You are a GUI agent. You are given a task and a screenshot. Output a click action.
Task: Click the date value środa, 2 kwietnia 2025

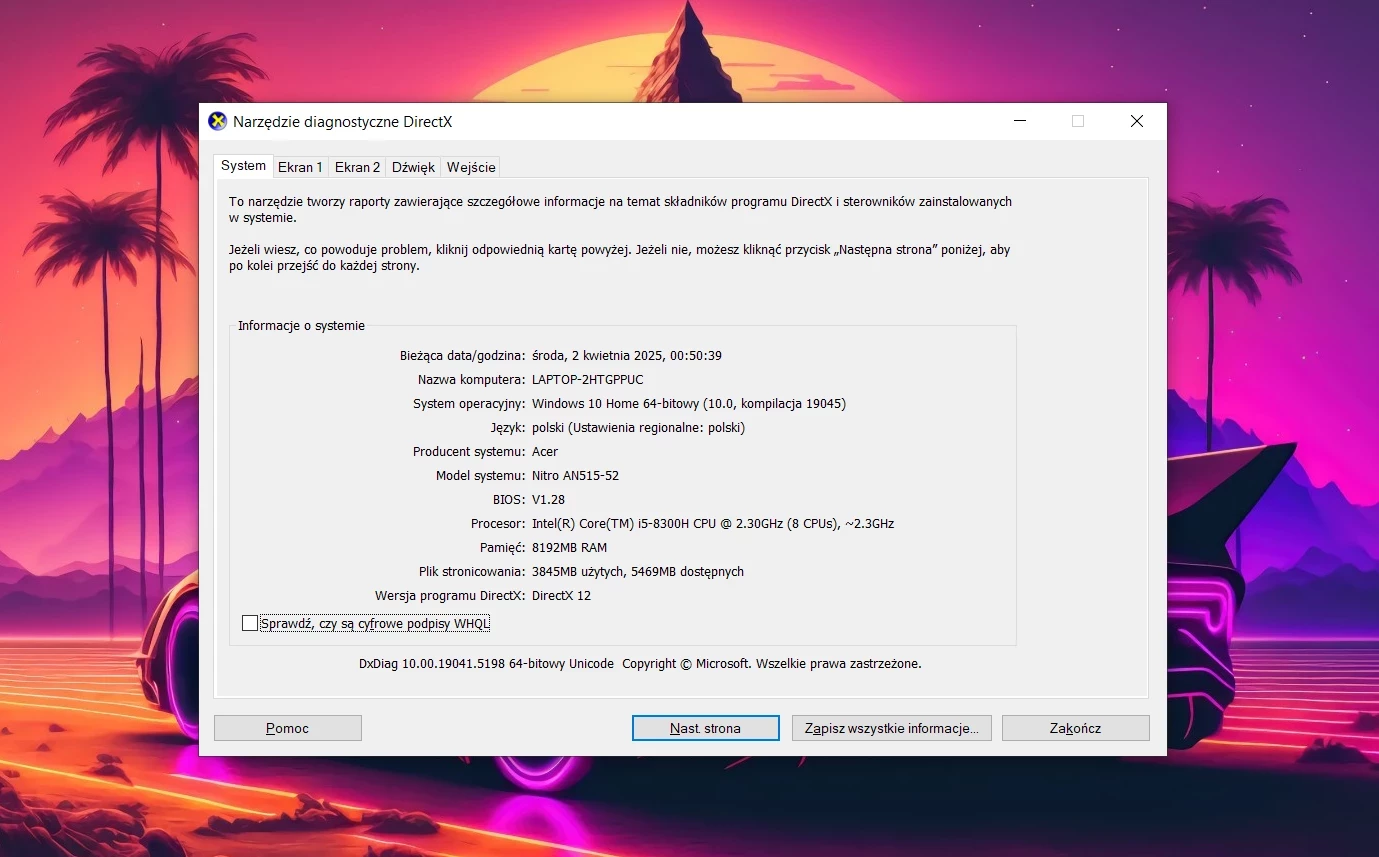tap(627, 355)
